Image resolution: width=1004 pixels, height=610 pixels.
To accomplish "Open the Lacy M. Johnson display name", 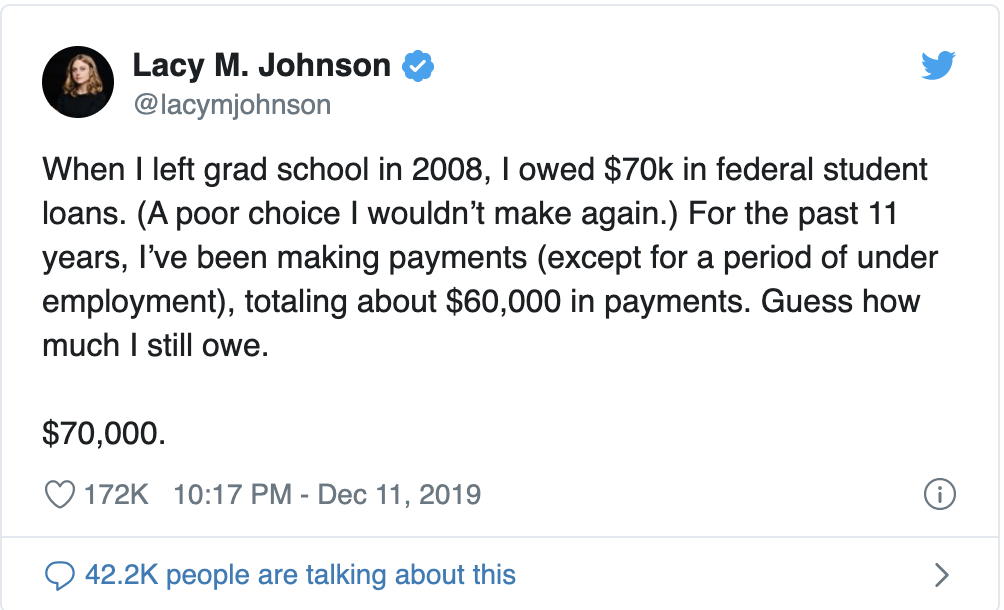I will (x=261, y=65).
